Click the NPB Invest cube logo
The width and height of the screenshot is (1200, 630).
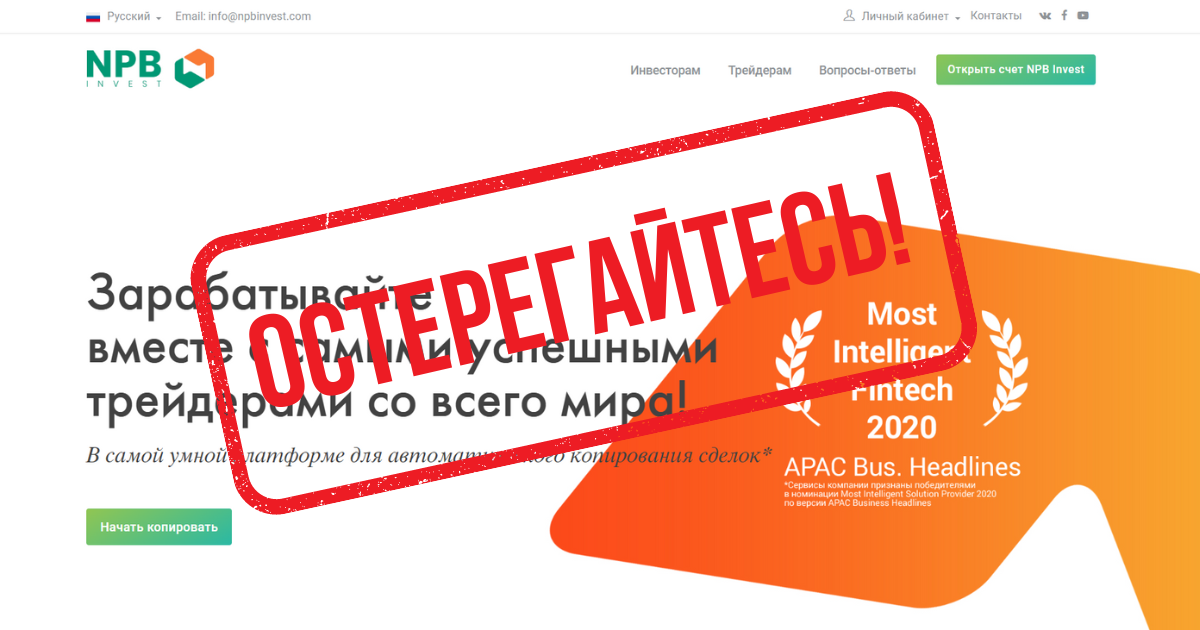[x=194, y=68]
